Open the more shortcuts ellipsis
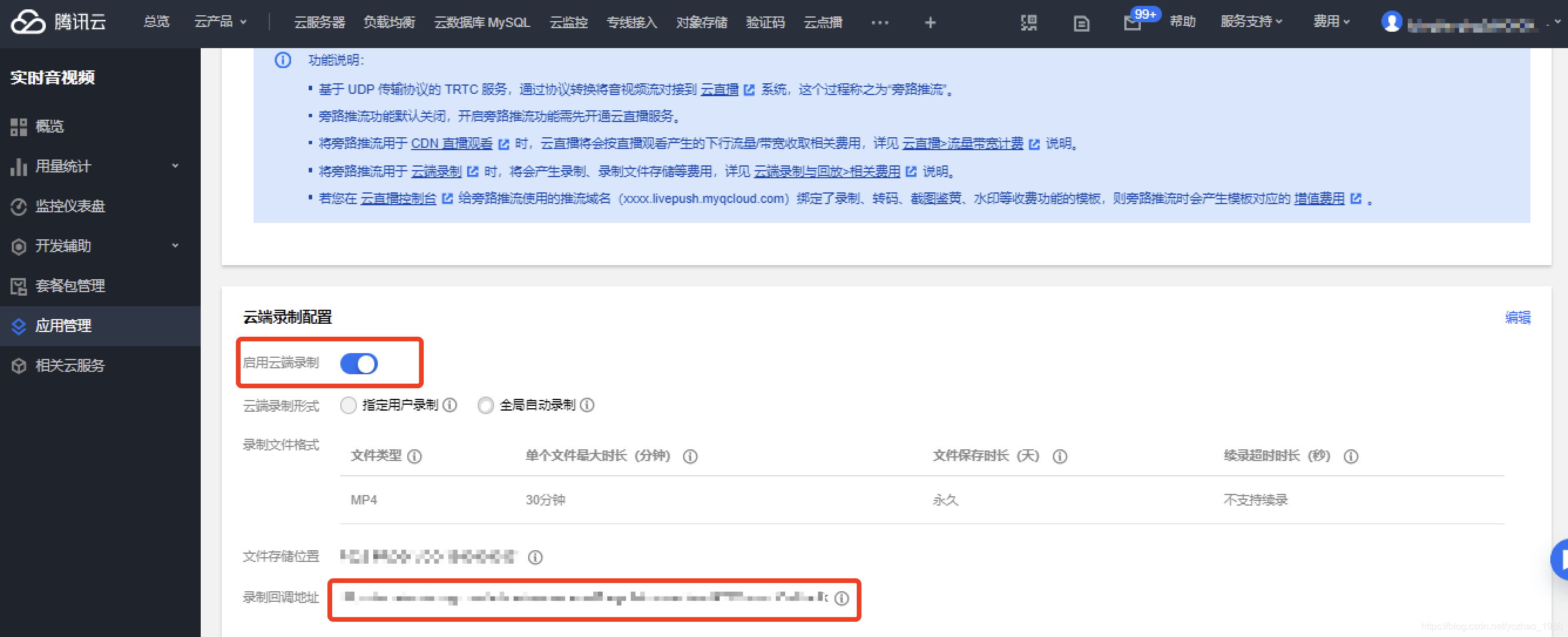This screenshot has height=637, width=1568. pos(880,22)
